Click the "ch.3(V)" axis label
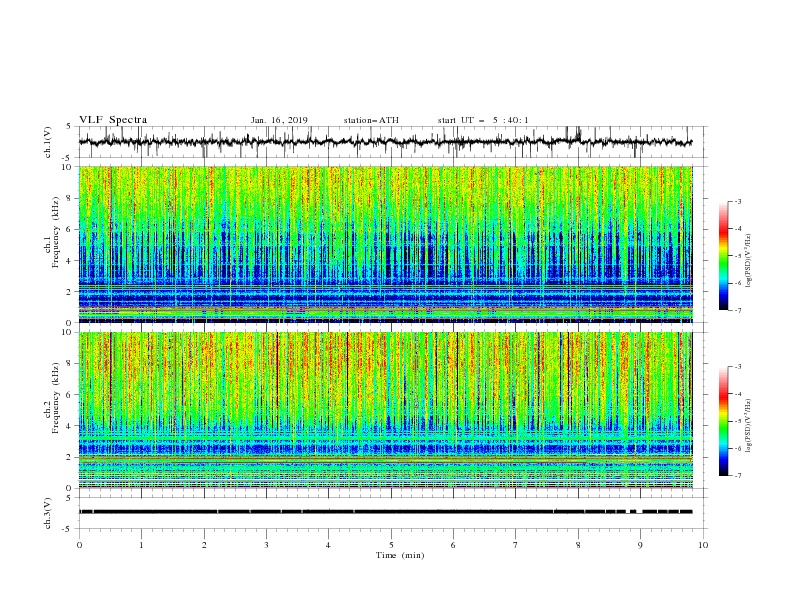Viewport: 792px width, 612px height. 48,513
